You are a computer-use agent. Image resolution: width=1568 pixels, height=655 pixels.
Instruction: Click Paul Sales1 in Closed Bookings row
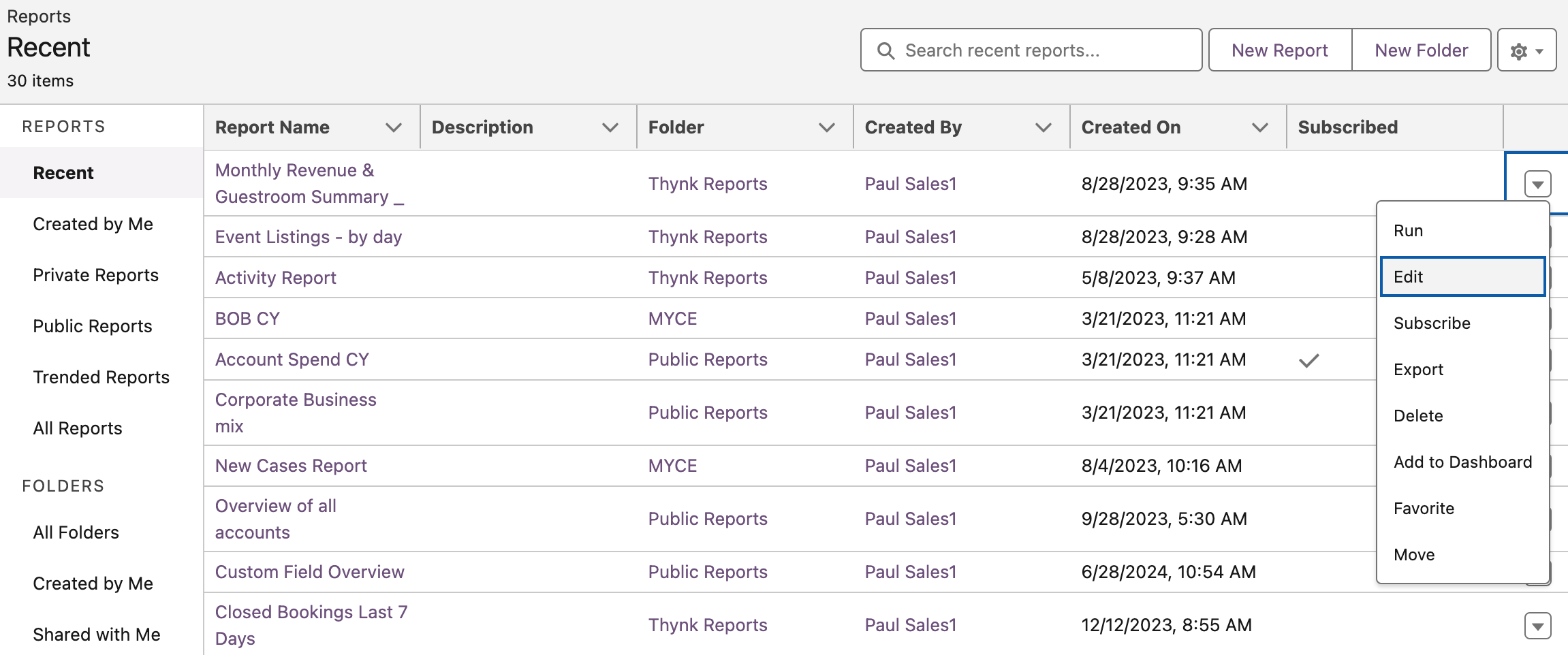[x=911, y=625]
